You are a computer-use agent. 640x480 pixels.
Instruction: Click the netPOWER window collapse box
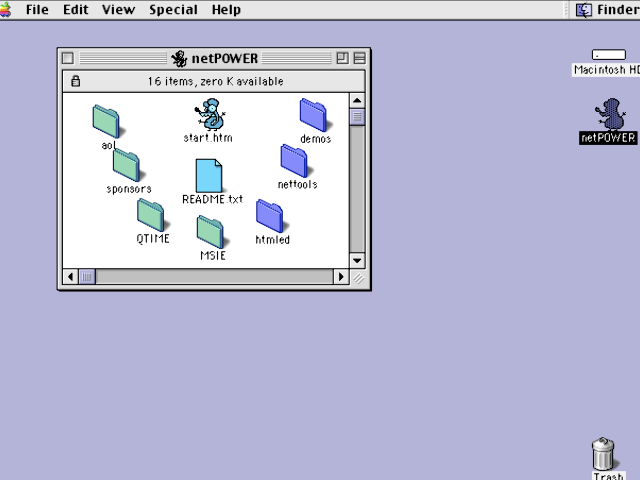click(x=359, y=58)
